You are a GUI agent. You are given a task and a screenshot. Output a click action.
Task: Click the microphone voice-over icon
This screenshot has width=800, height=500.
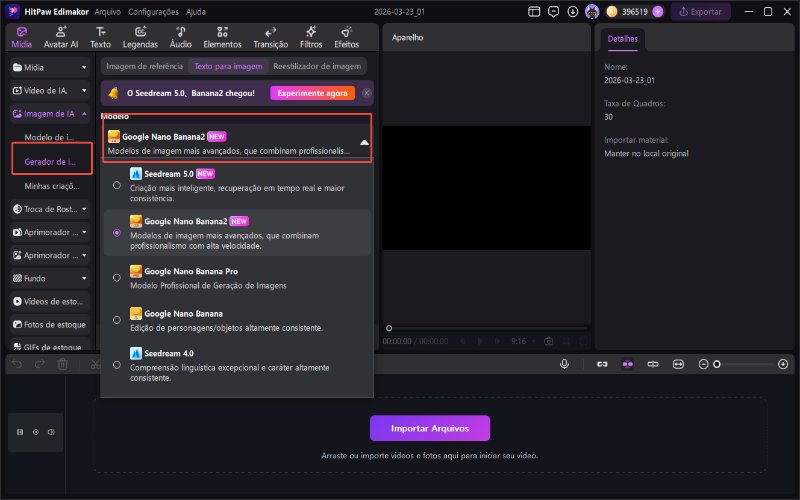(x=565, y=365)
